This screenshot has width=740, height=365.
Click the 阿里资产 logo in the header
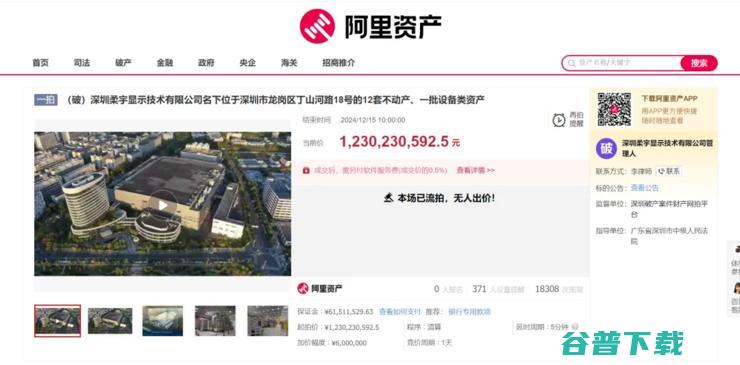coord(370,26)
